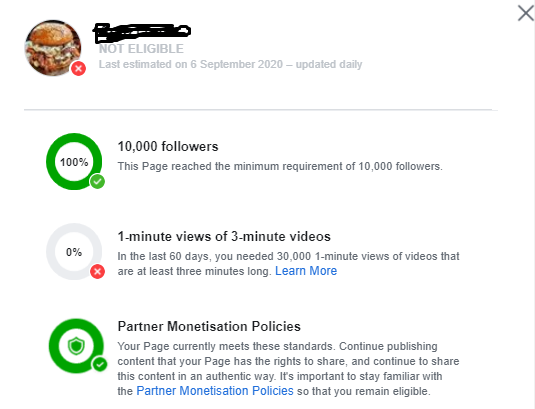Open the Partner Monetisation Policies link
The image size is (535, 409).
(x=215, y=391)
